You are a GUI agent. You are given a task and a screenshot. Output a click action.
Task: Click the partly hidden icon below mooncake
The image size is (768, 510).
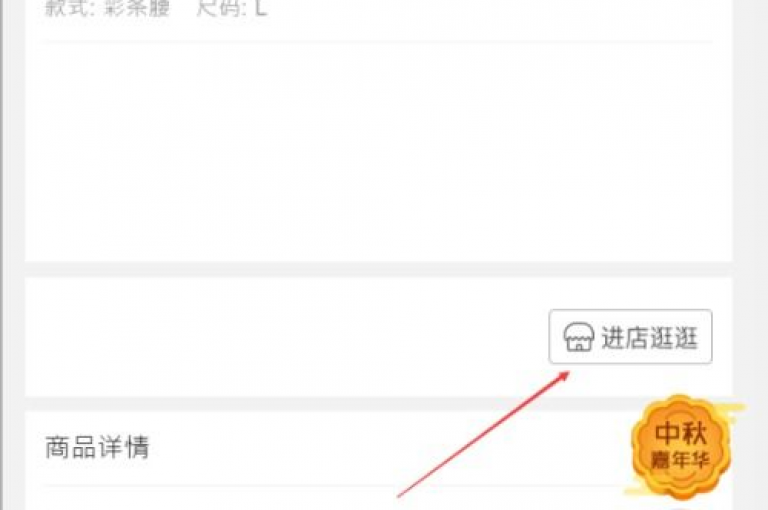click(681, 507)
